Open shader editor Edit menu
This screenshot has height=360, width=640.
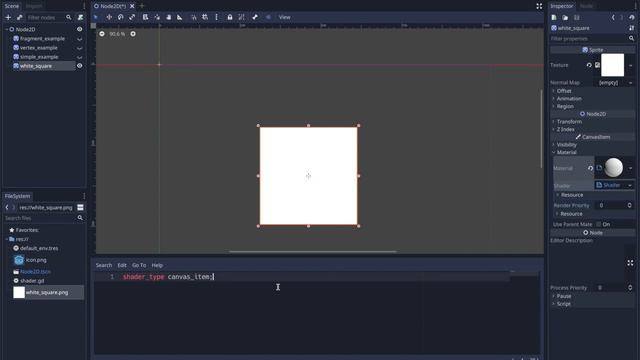(122, 265)
